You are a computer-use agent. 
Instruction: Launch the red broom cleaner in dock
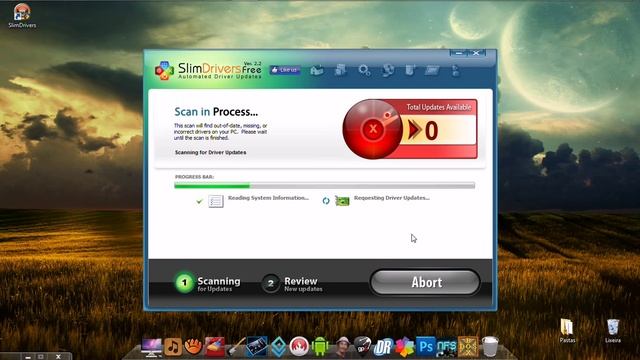[215, 347]
